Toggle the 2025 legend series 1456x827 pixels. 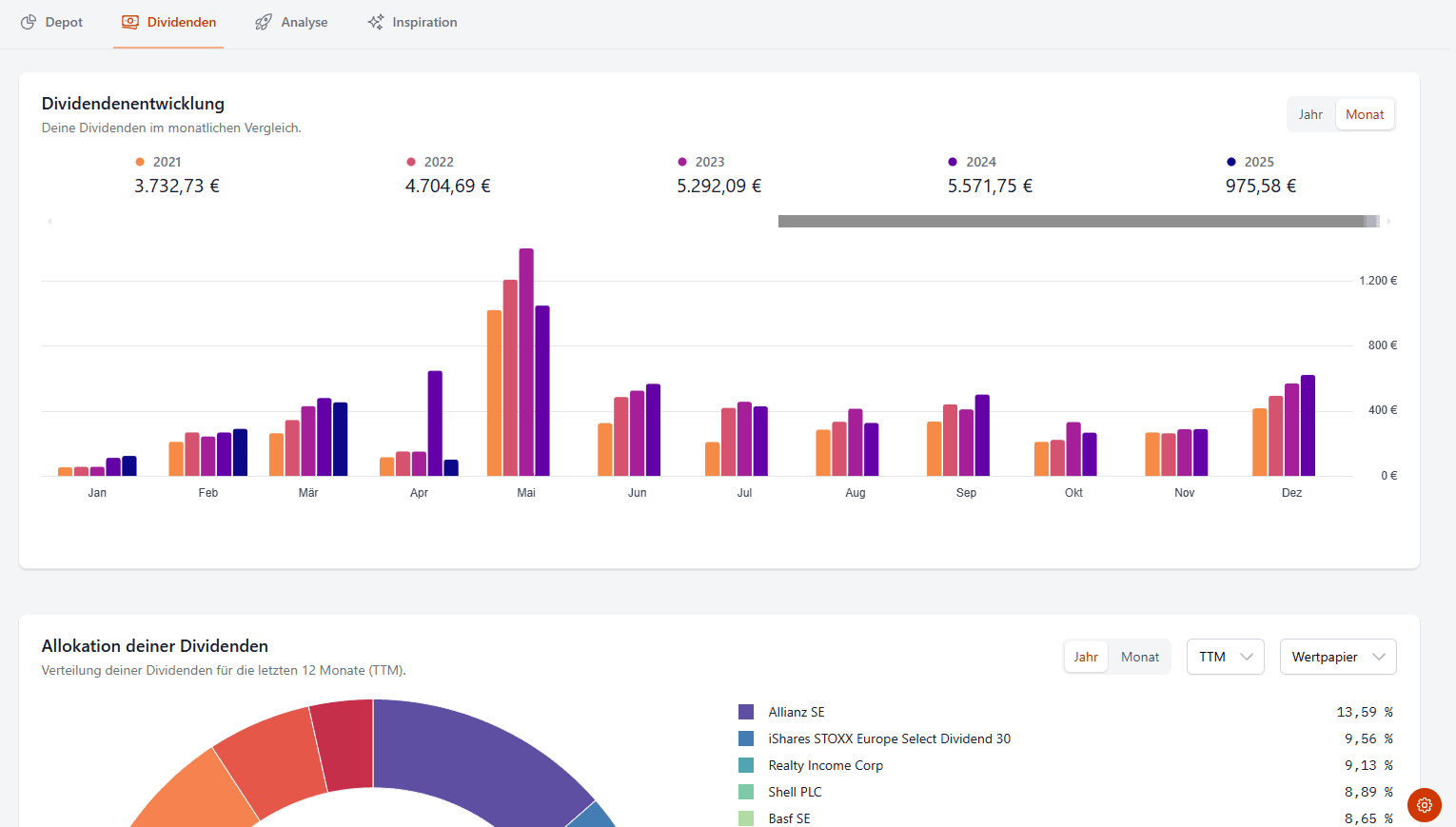click(x=1250, y=162)
